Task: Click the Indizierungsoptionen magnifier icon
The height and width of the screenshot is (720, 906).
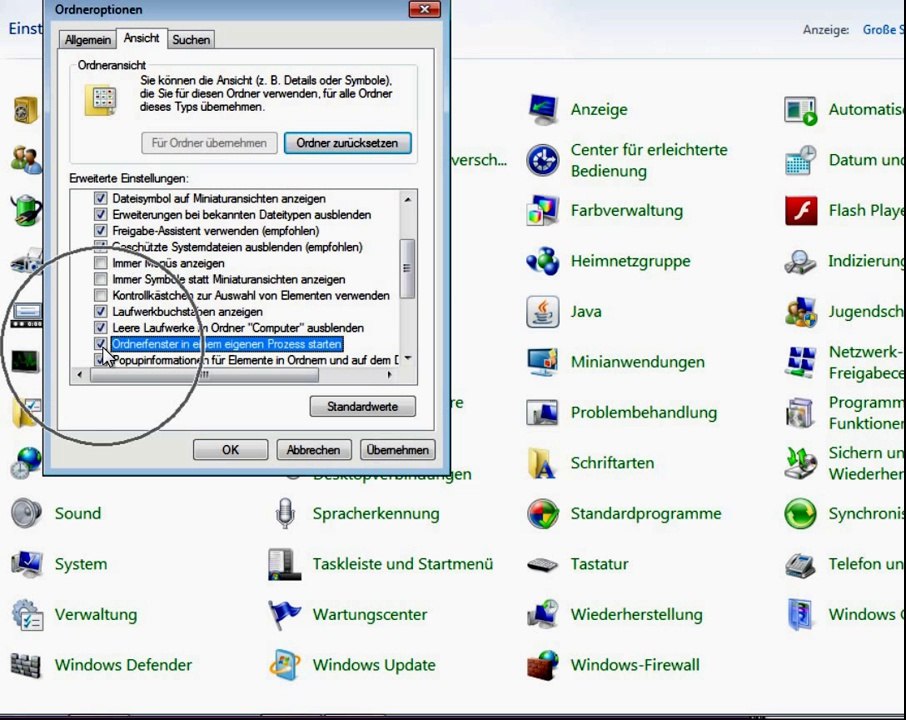Action: point(801,261)
